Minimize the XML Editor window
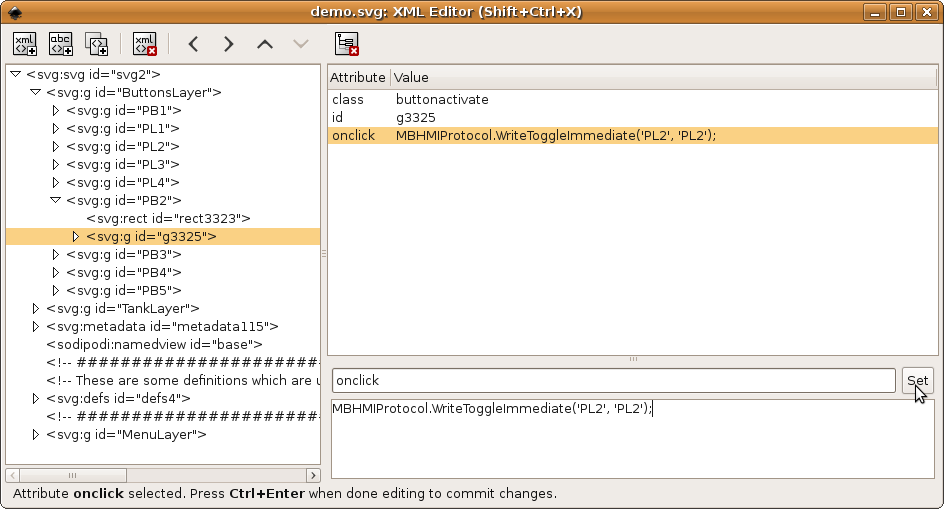This screenshot has width=944, height=509. tap(875, 12)
